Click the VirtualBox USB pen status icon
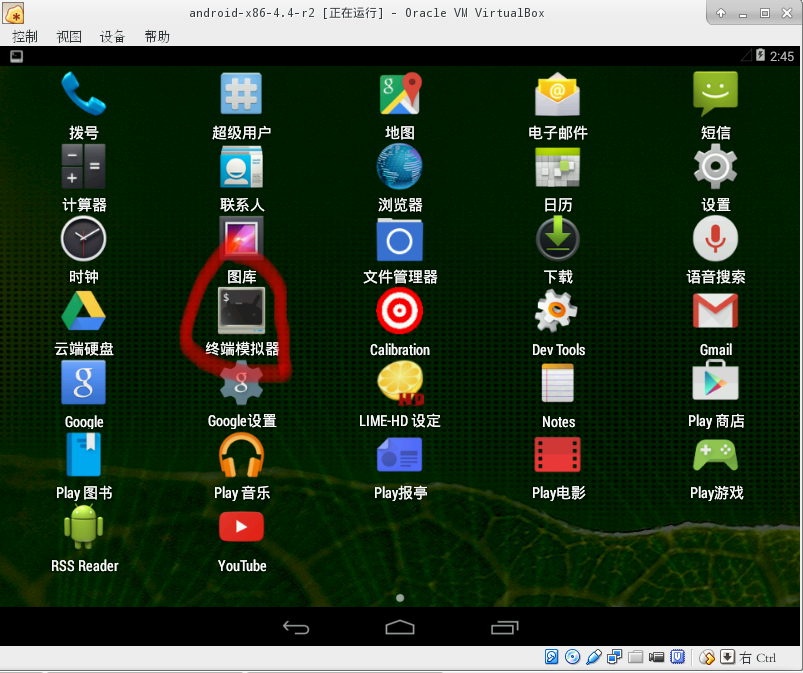The width and height of the screenshot is (803, 673). click(x=594, y=657)
